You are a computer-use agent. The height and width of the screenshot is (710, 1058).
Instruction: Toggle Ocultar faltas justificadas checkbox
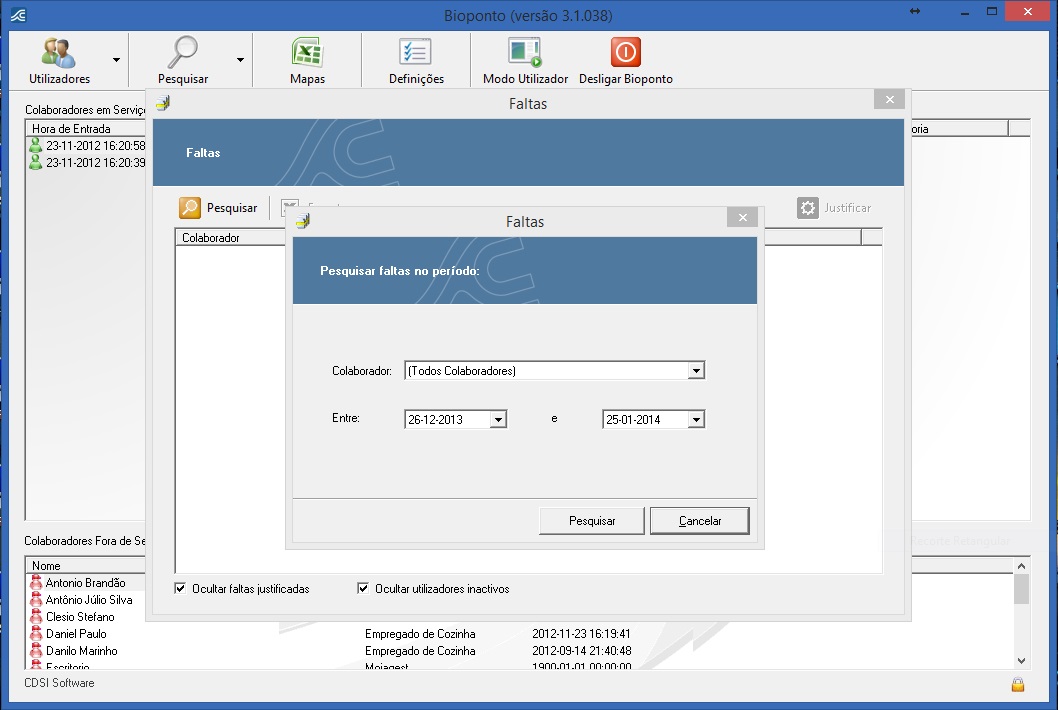(x=180, y=588)
